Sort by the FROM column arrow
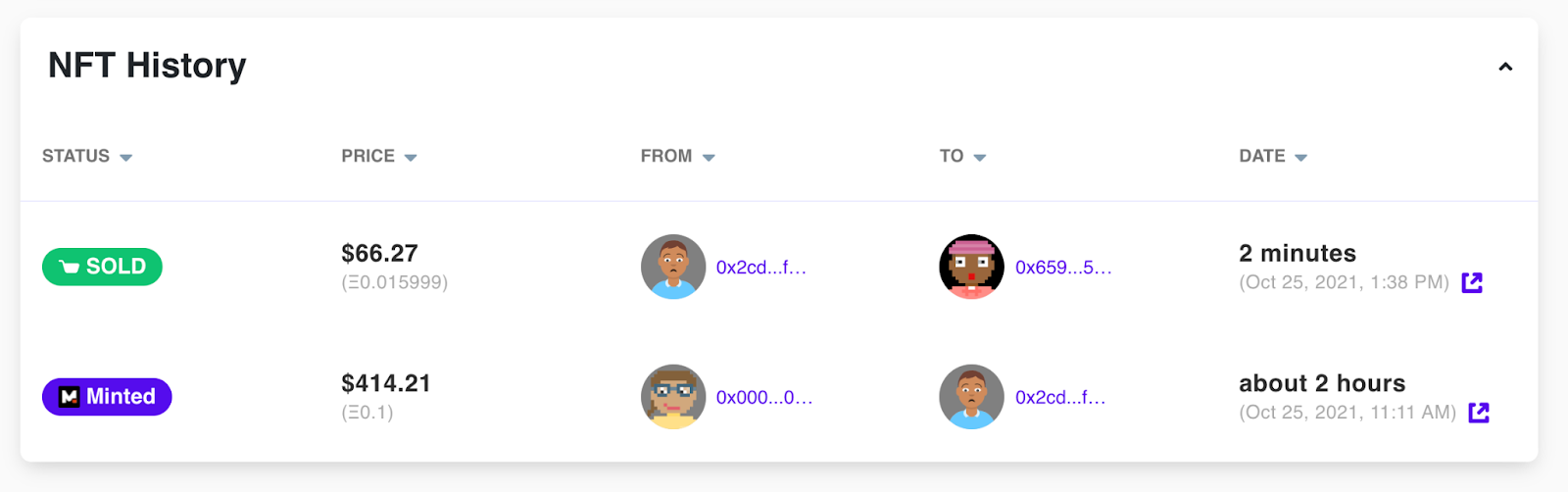Image resolution: width=1568 pixels, height=492 pixels. click(709, 157)
